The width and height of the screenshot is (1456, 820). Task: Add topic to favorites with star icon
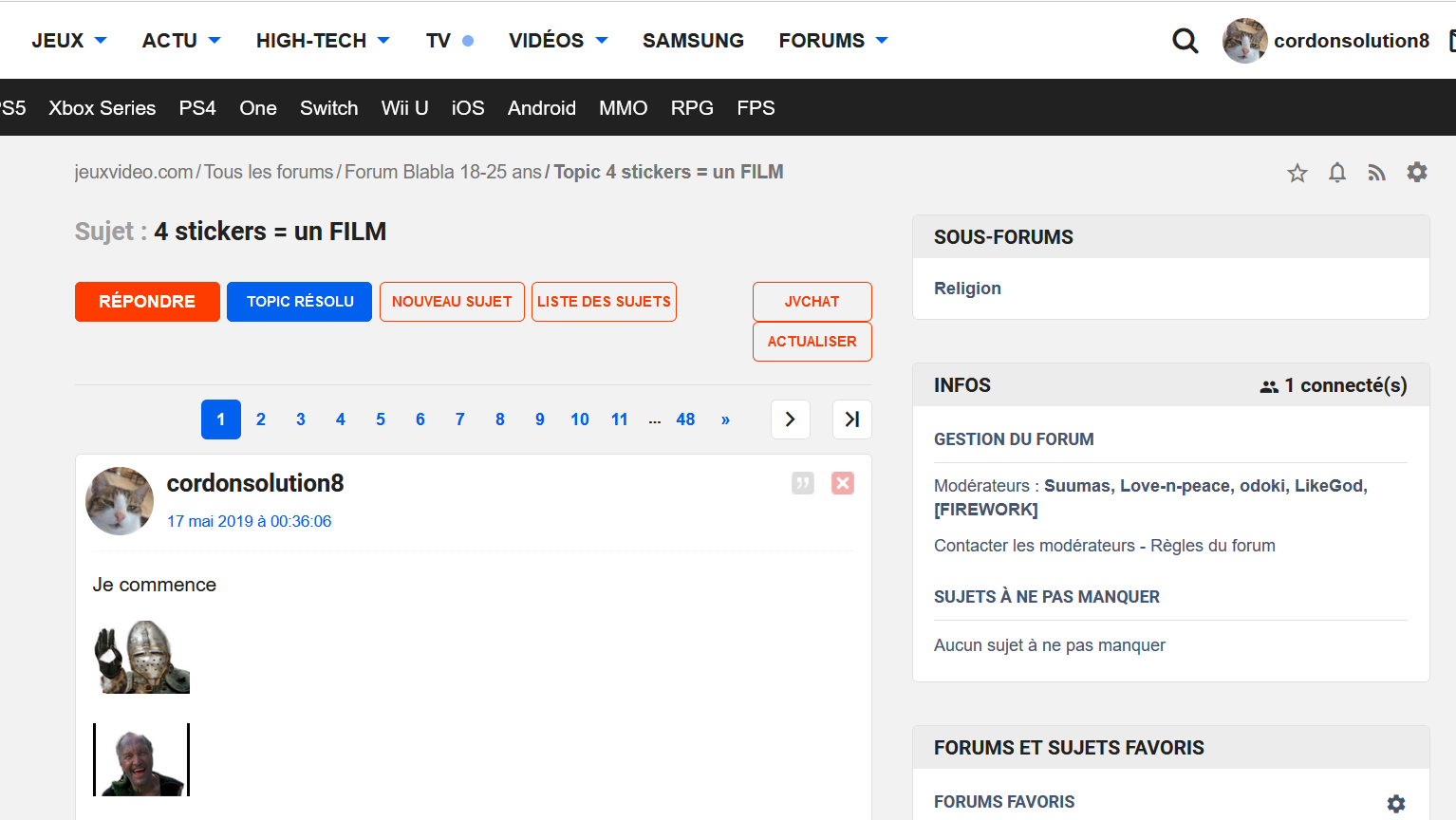1297,173
